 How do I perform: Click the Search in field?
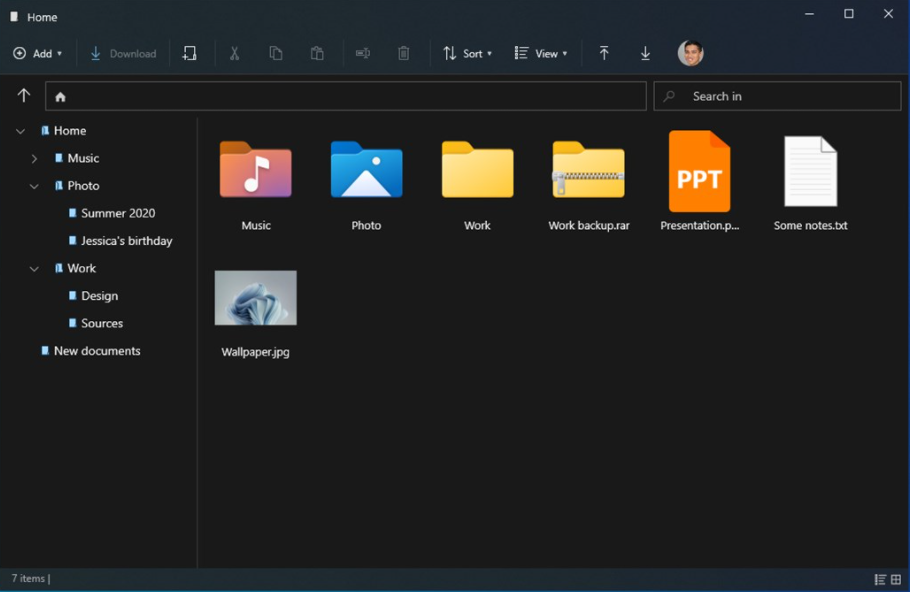pyautogui.click(x=777, y=96)
